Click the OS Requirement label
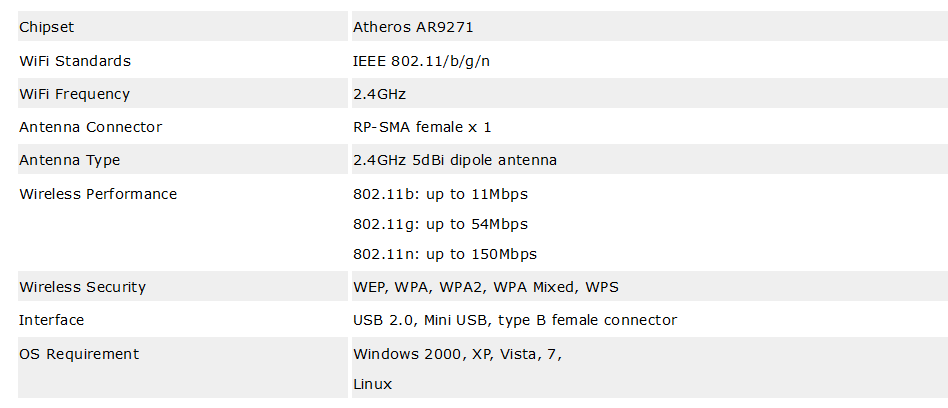The image size is (948, 408). (79, 354)
